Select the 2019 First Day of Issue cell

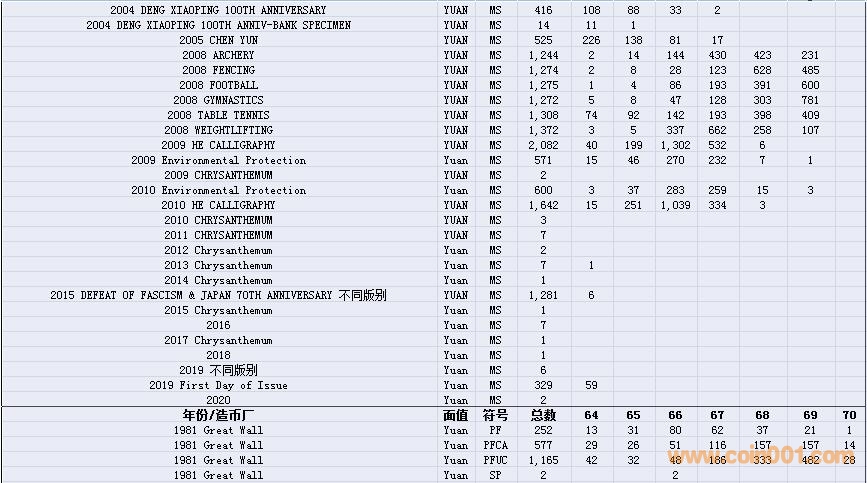pos(218,385)
